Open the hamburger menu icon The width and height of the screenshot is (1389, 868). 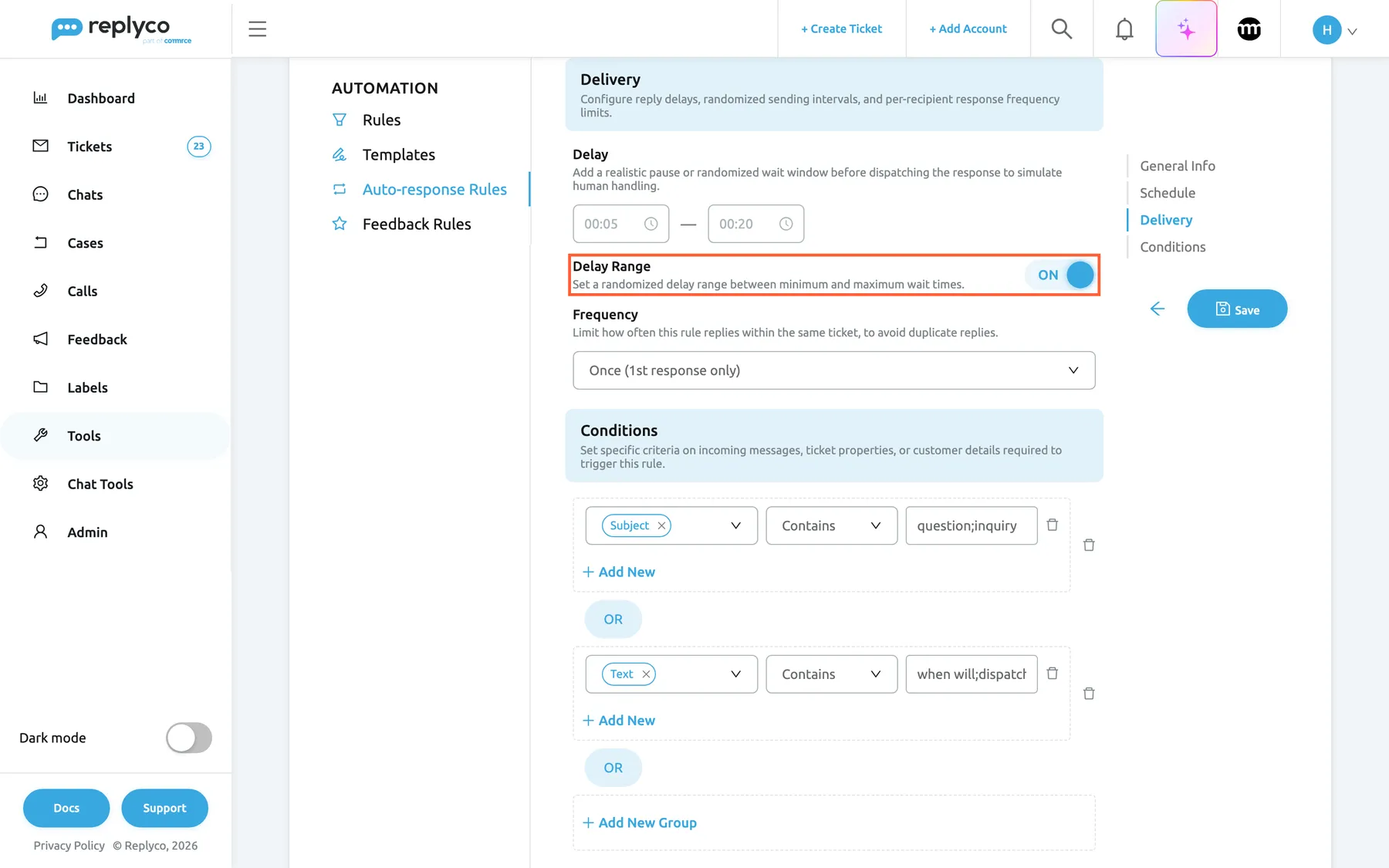(257, 29)
